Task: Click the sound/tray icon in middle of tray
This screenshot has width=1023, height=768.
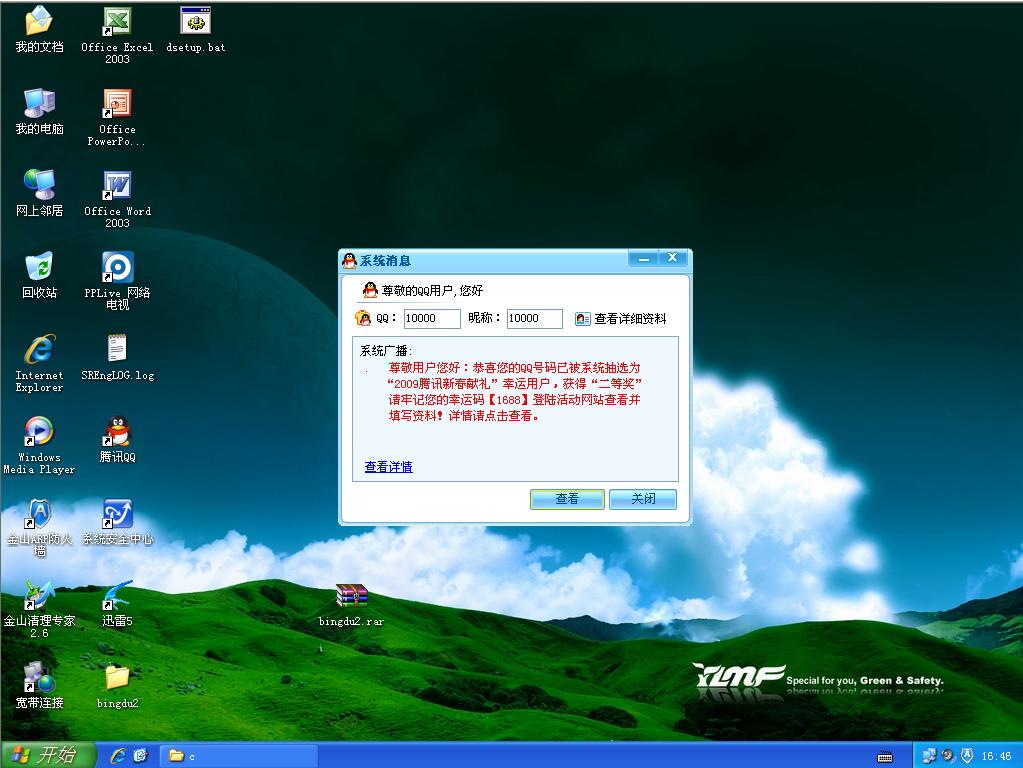Action: click(948, 756)
